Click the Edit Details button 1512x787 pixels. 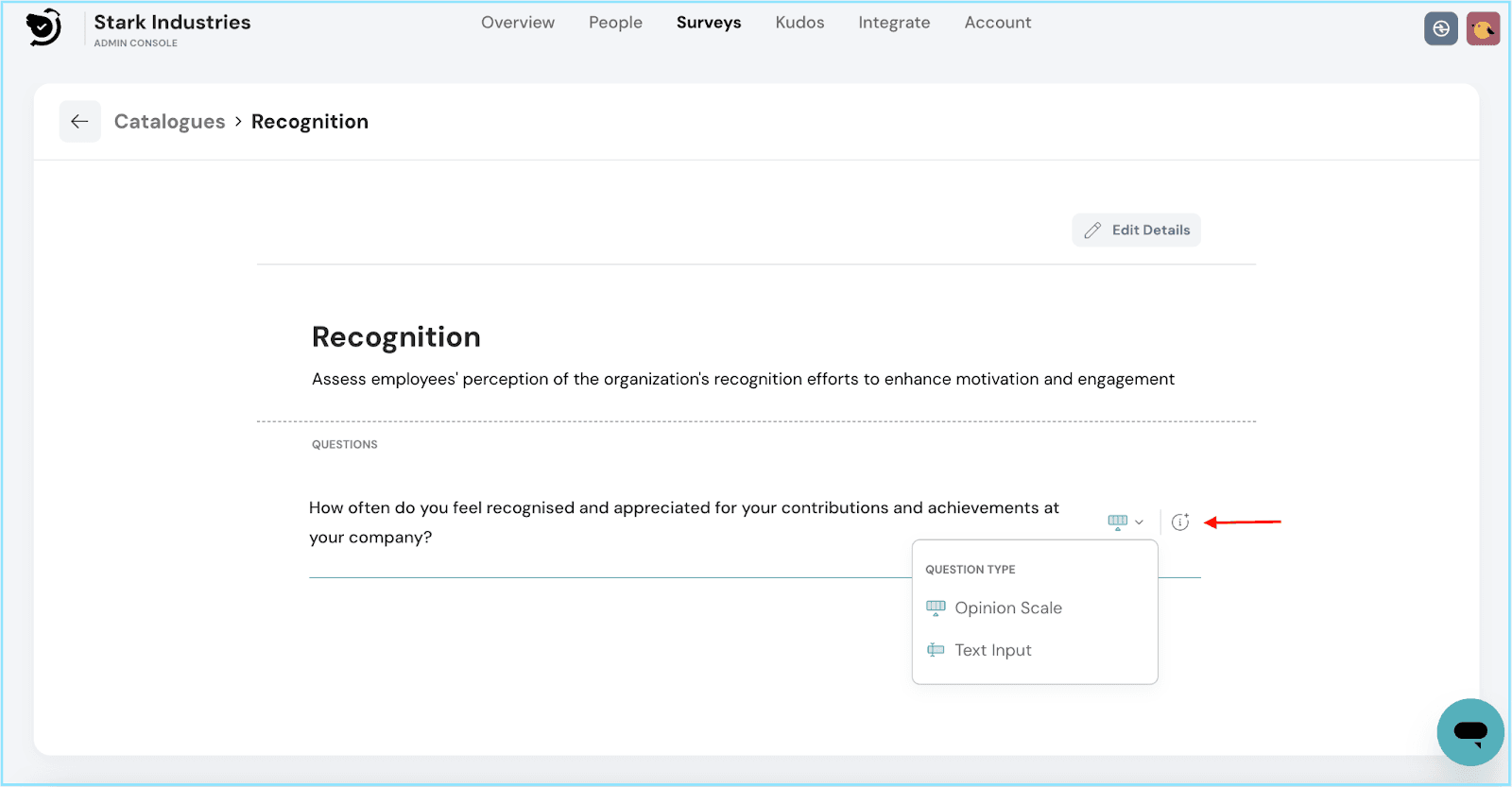pyautogui.click(x=1137, y=230)
